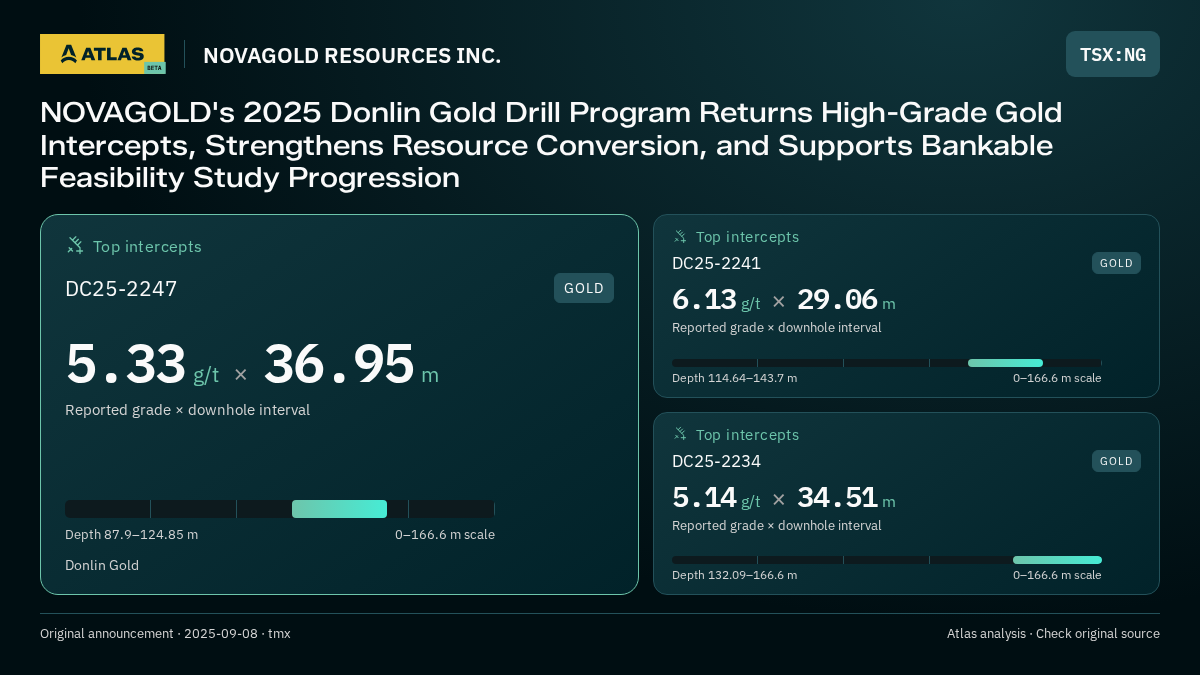
Task: Click 'Reported grade × downhole interval' under DC25-2234
Action: point(776,526)
